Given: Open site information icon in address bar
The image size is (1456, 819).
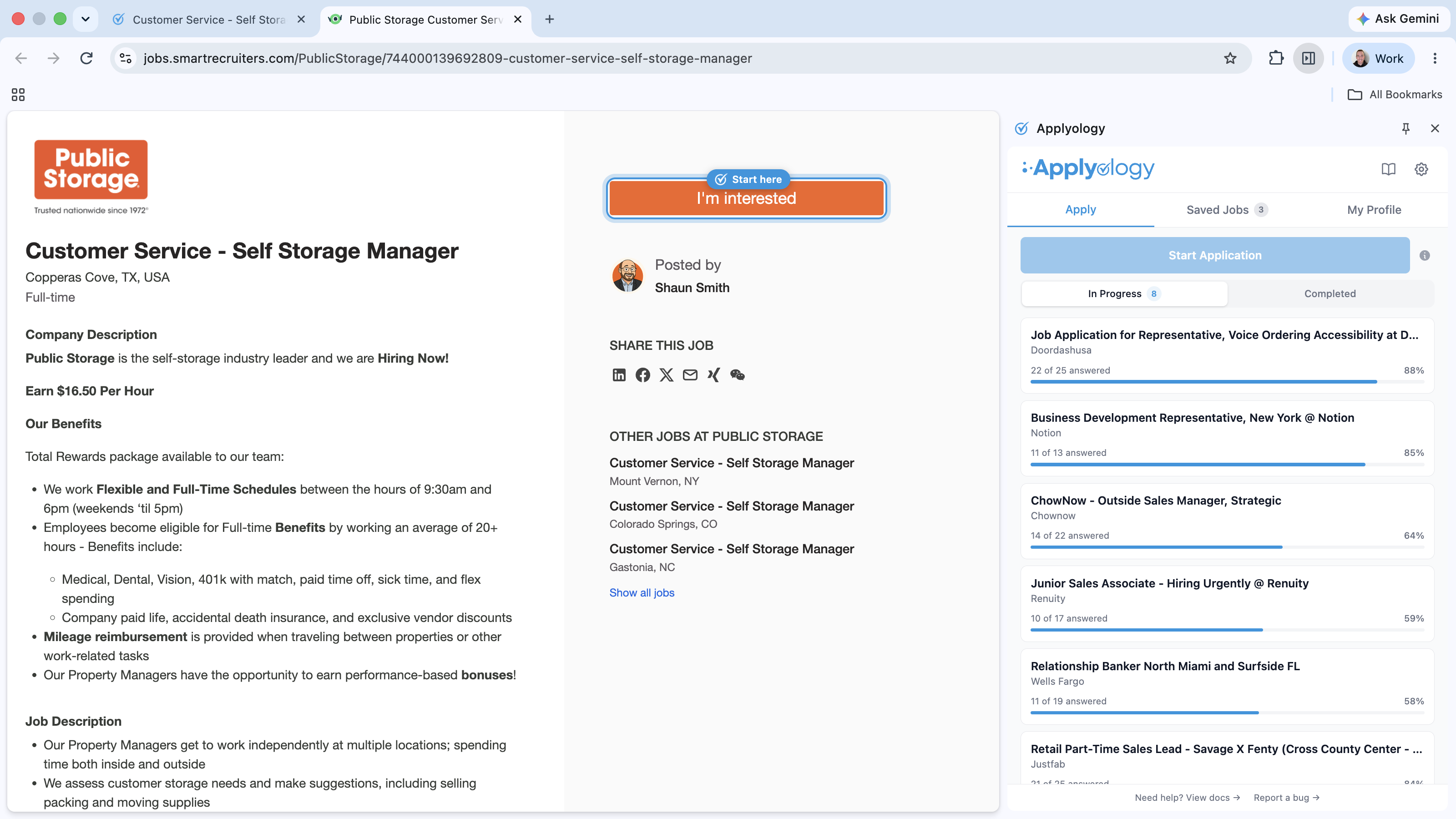Looking at the screenshot, I should [126, 58].
